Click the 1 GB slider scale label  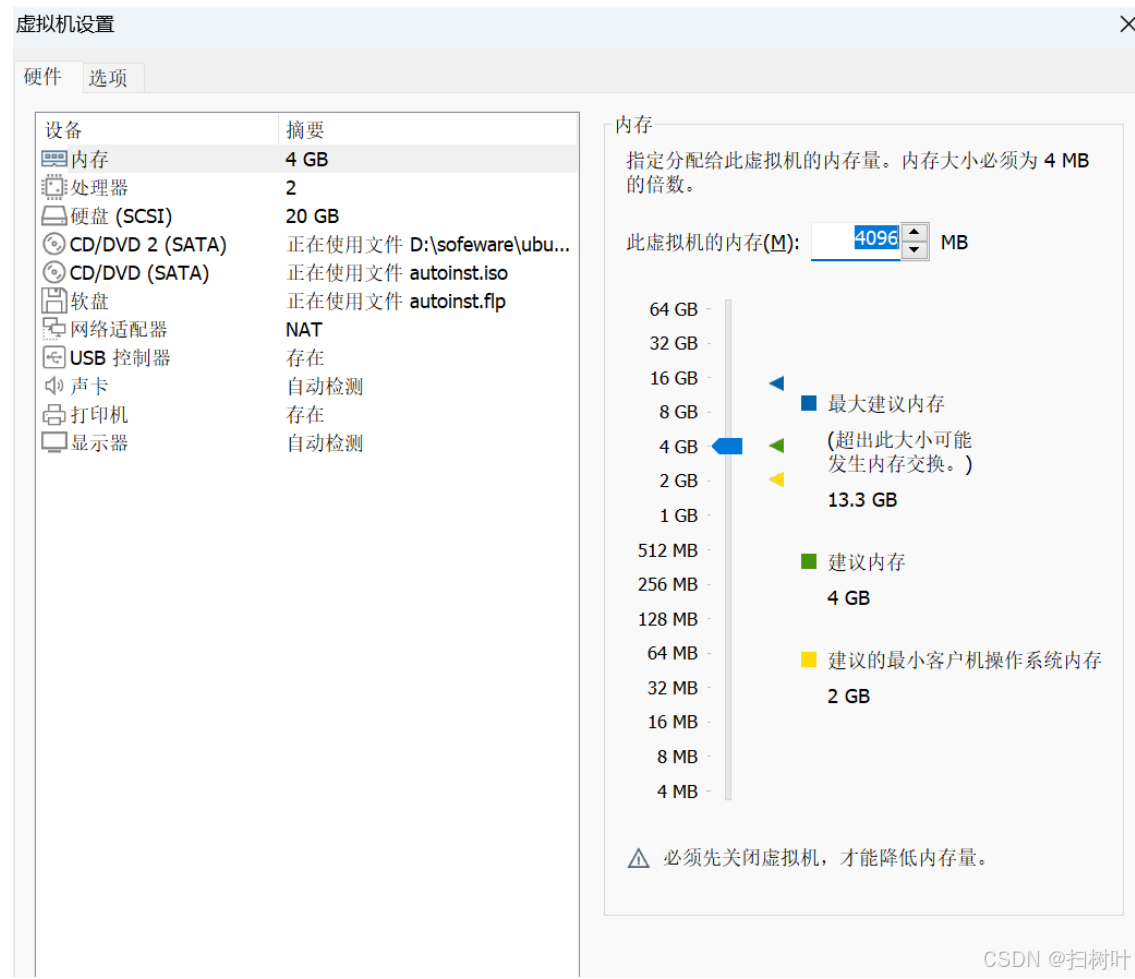point(678,516)
